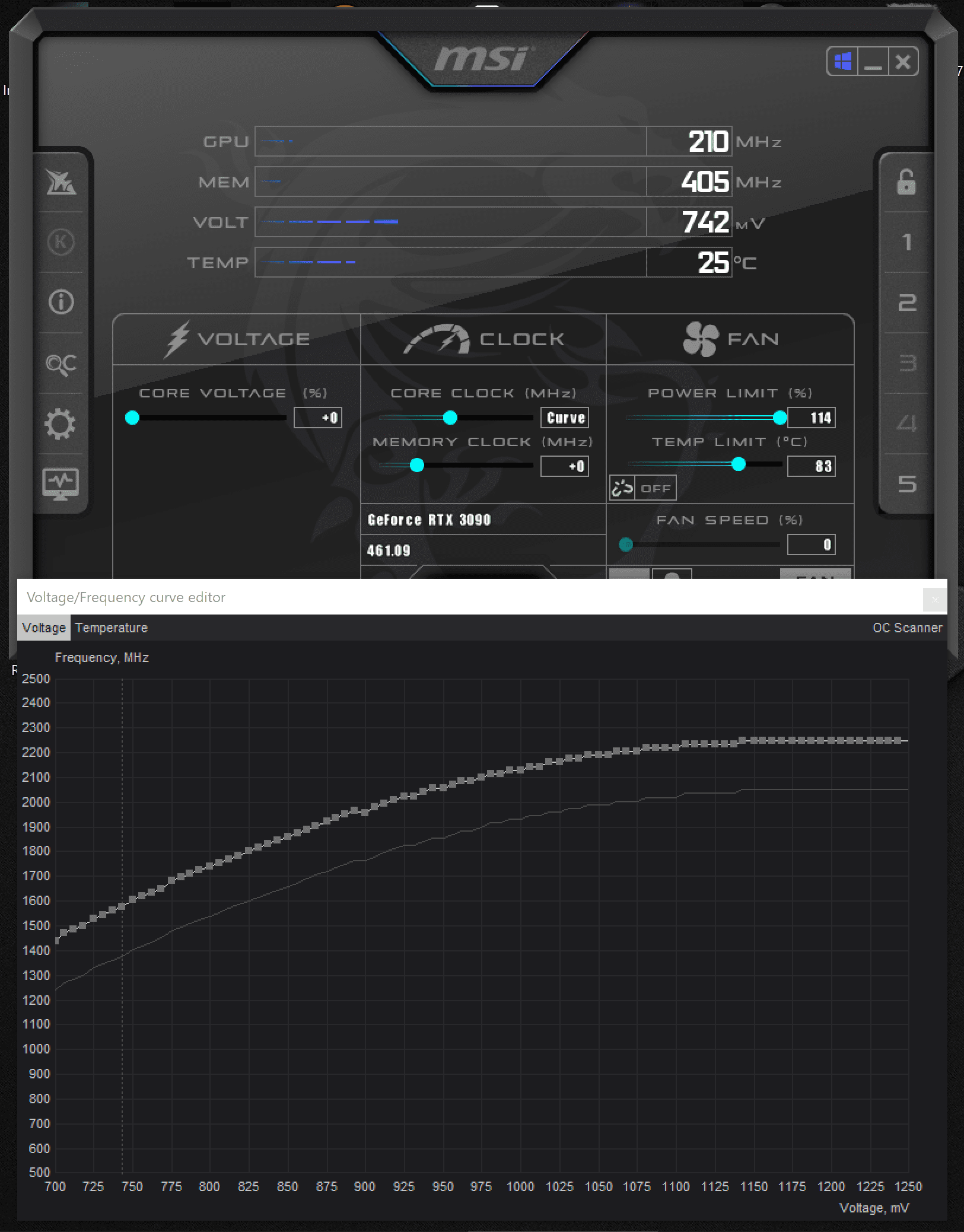The height and width of the screenshot is (1232, 964).
Task: Open the hardware monitor icon
Action: 61,483
